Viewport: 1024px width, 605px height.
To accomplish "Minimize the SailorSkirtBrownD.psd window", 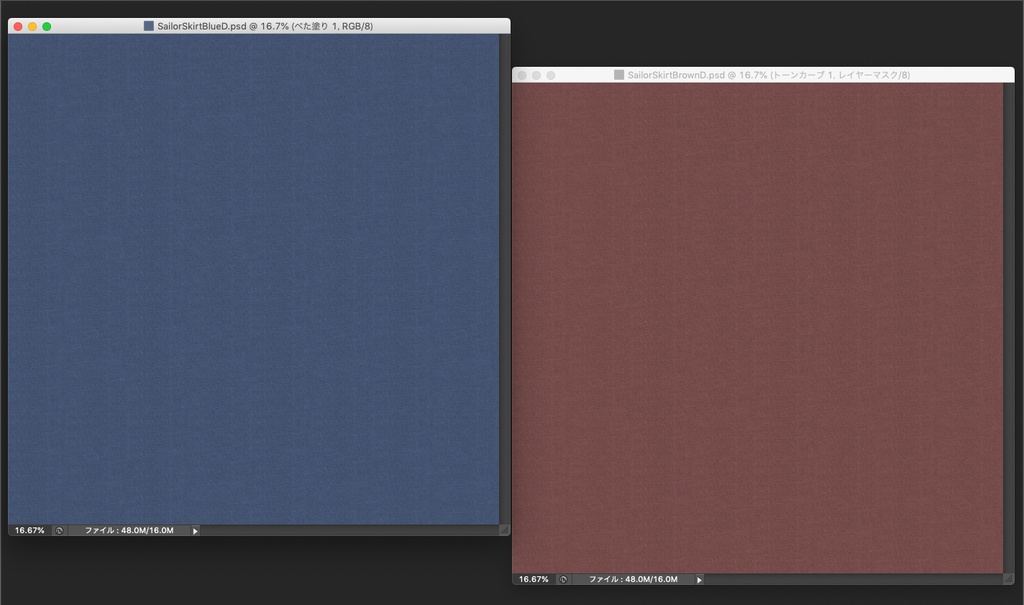I will (x=536, y=76).
